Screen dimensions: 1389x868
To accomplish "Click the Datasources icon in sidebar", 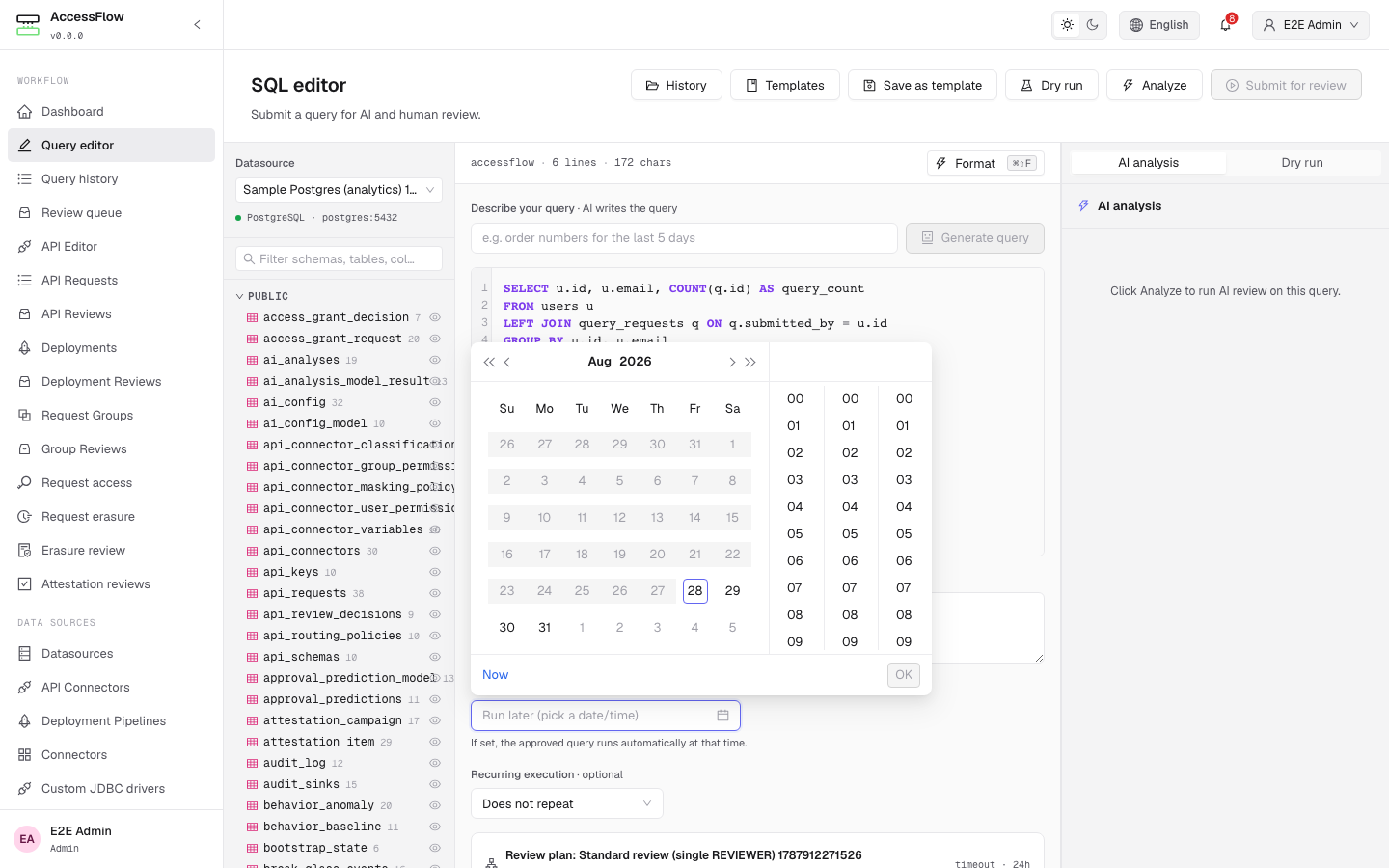I will click(x=25, y=654).
